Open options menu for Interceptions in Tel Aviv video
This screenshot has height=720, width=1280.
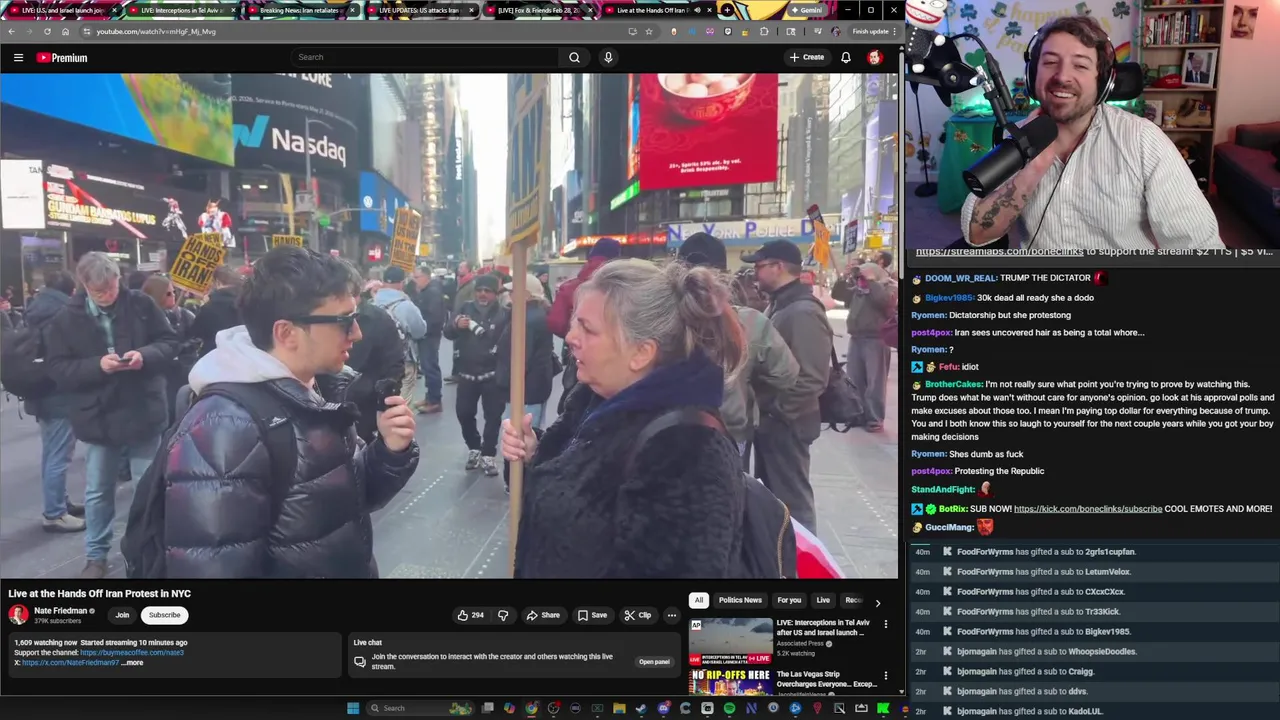tap(885, 625)
